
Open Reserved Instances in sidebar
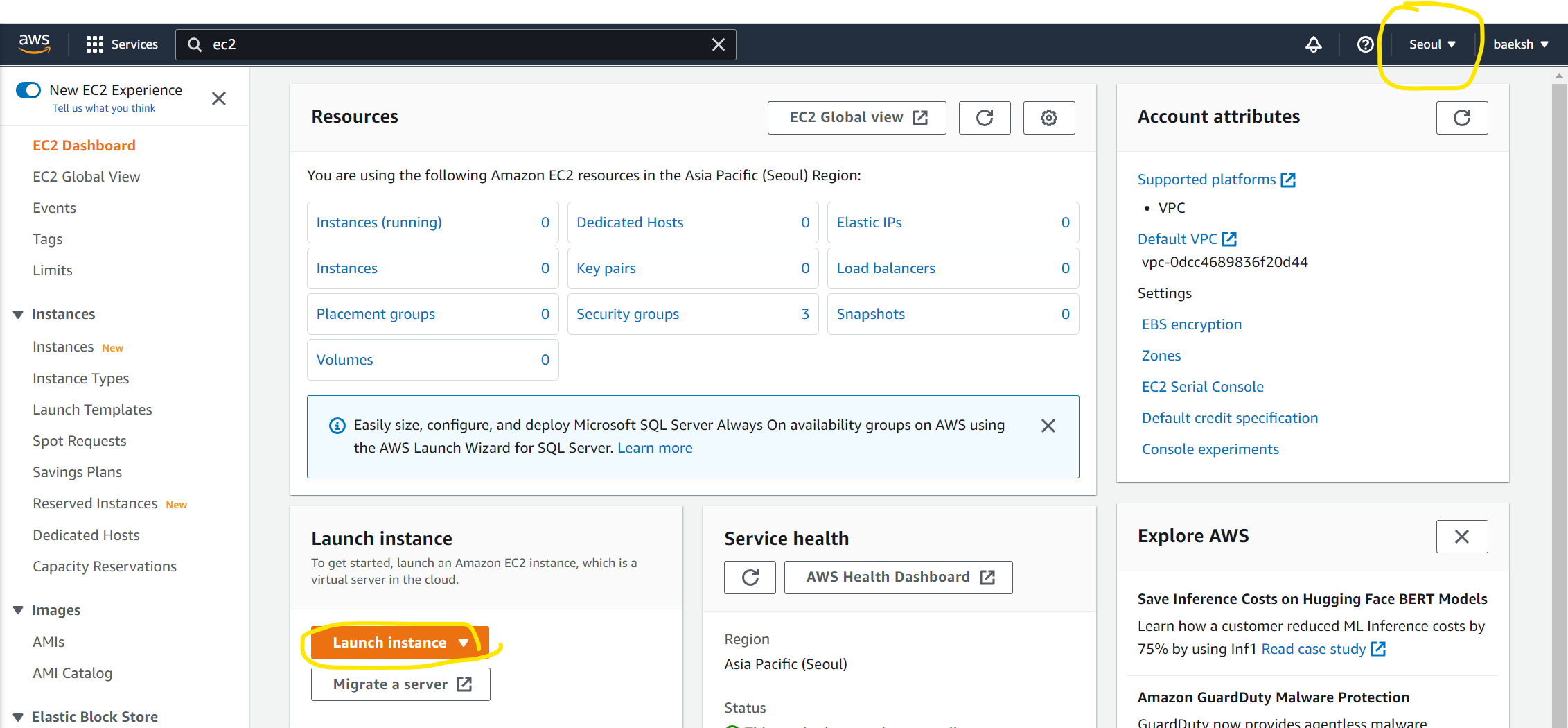[95, 503]
